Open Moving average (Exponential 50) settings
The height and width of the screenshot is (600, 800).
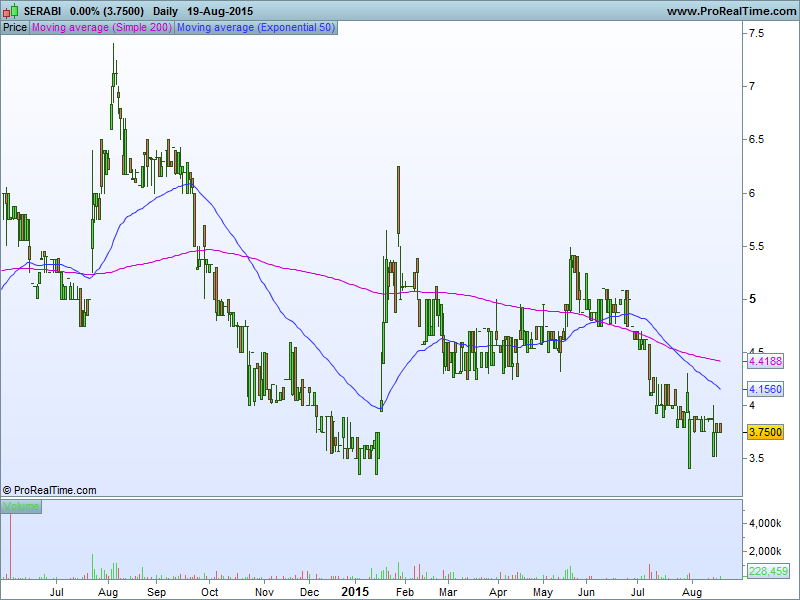[x=256, y=28]
